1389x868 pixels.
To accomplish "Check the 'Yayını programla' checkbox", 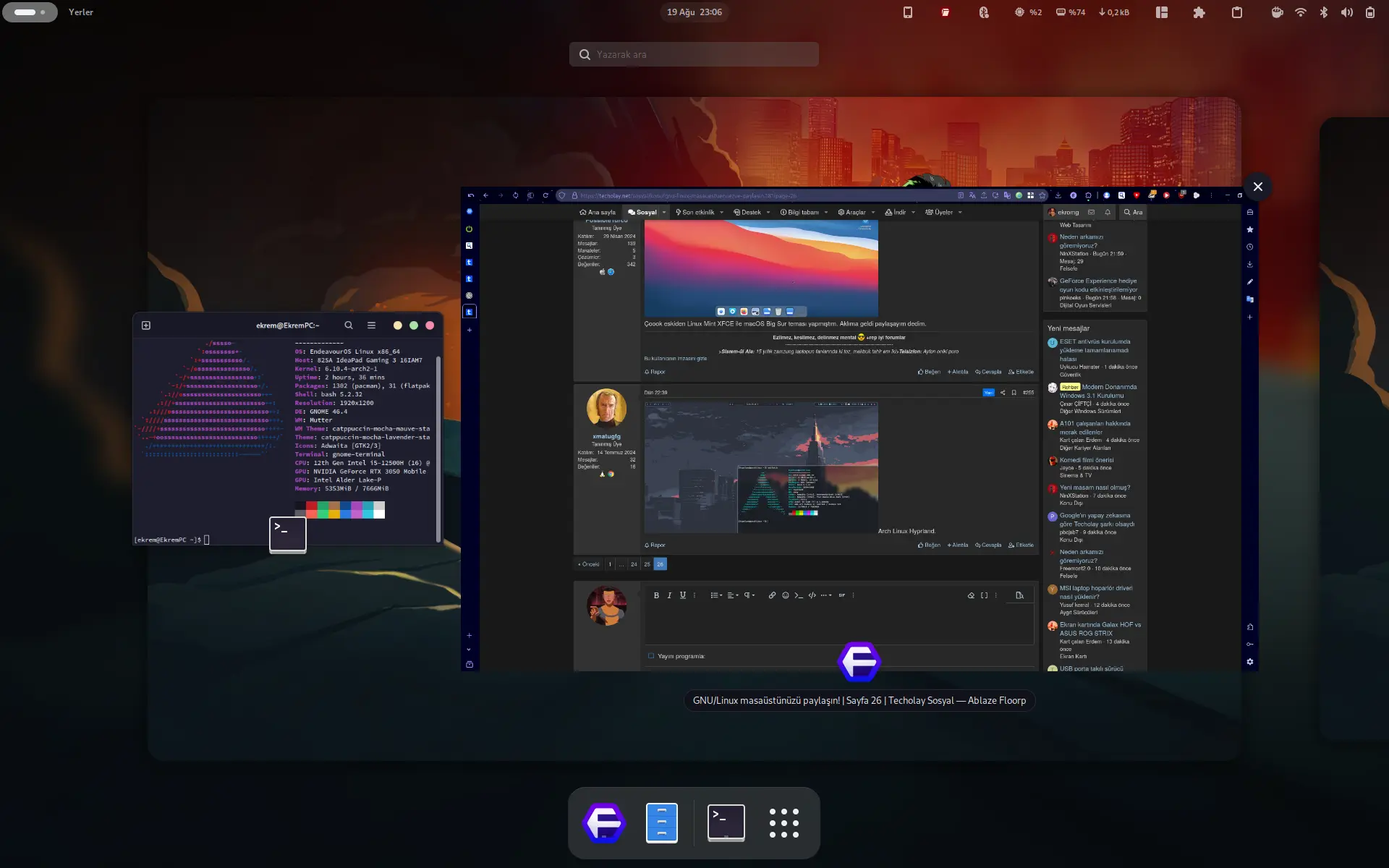I will click(651, 656).
